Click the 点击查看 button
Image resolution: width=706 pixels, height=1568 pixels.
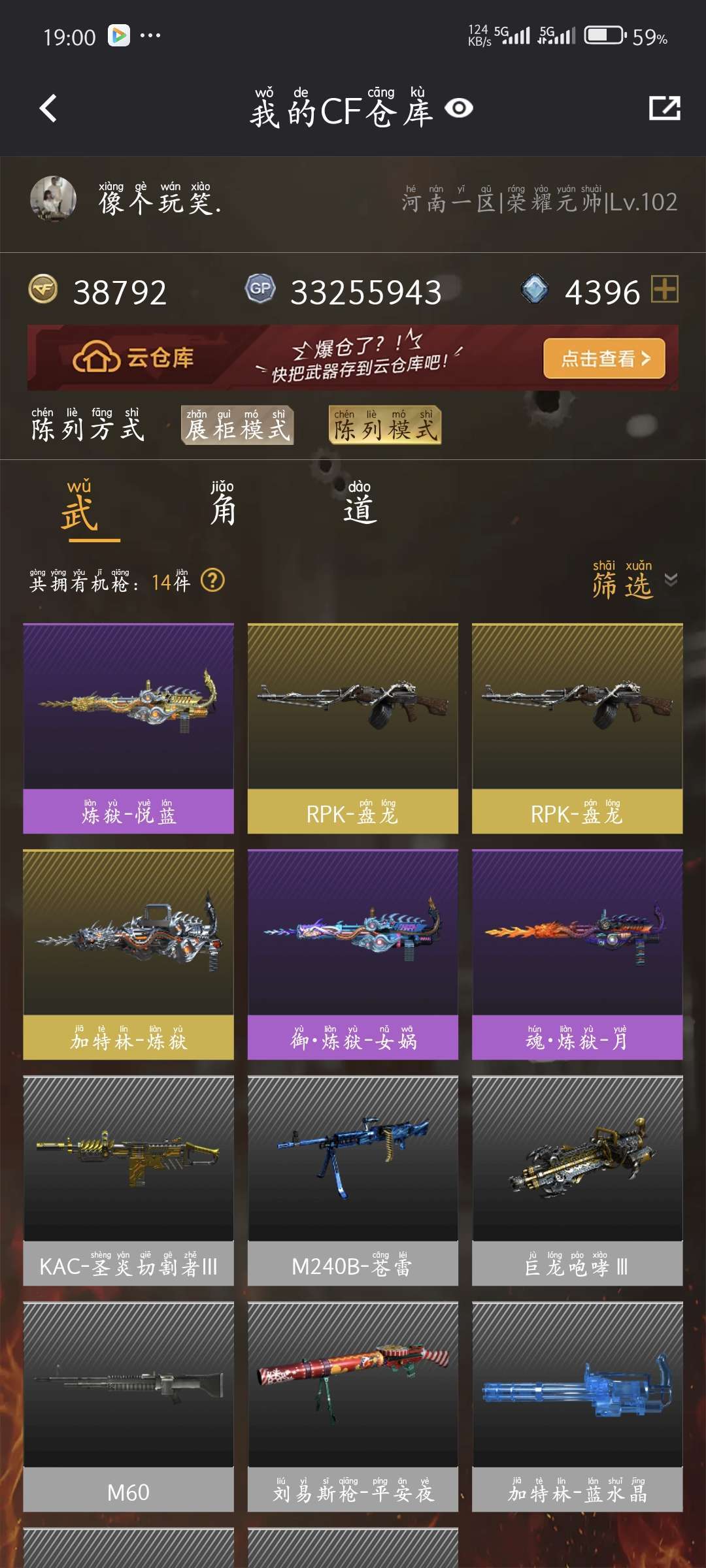pyautogui.click(x=604, y=358)
